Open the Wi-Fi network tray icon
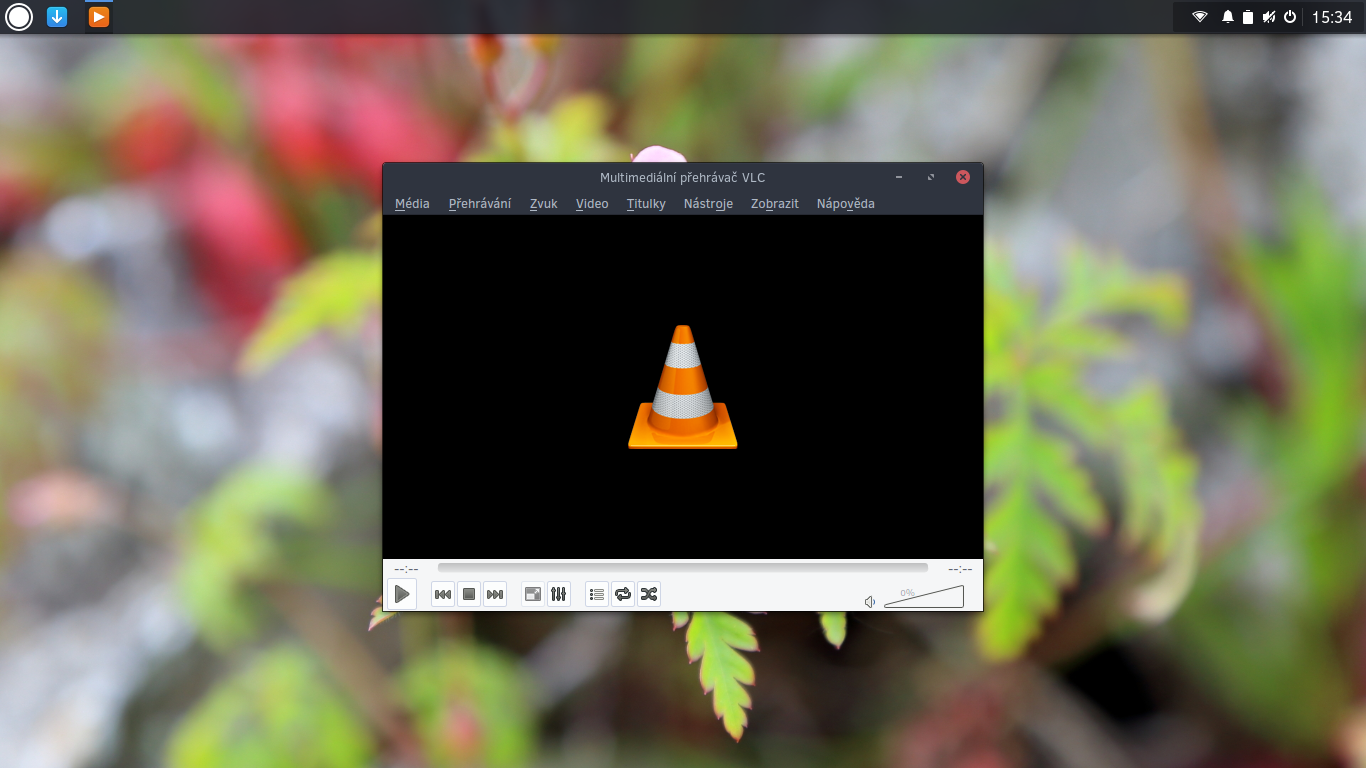Screen dimensions: 1366x768 click(1200, 17)
